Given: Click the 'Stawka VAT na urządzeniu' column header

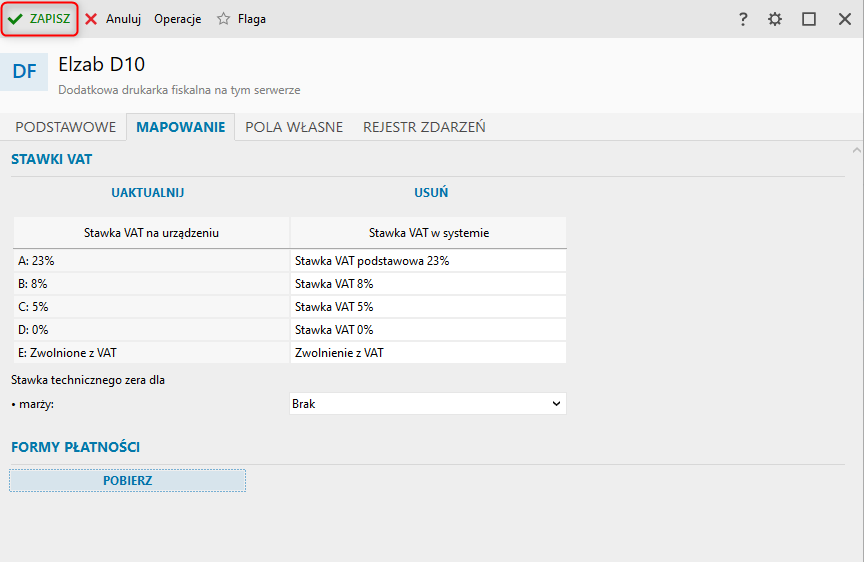Looking at the screenshot, I should (152, 233).
